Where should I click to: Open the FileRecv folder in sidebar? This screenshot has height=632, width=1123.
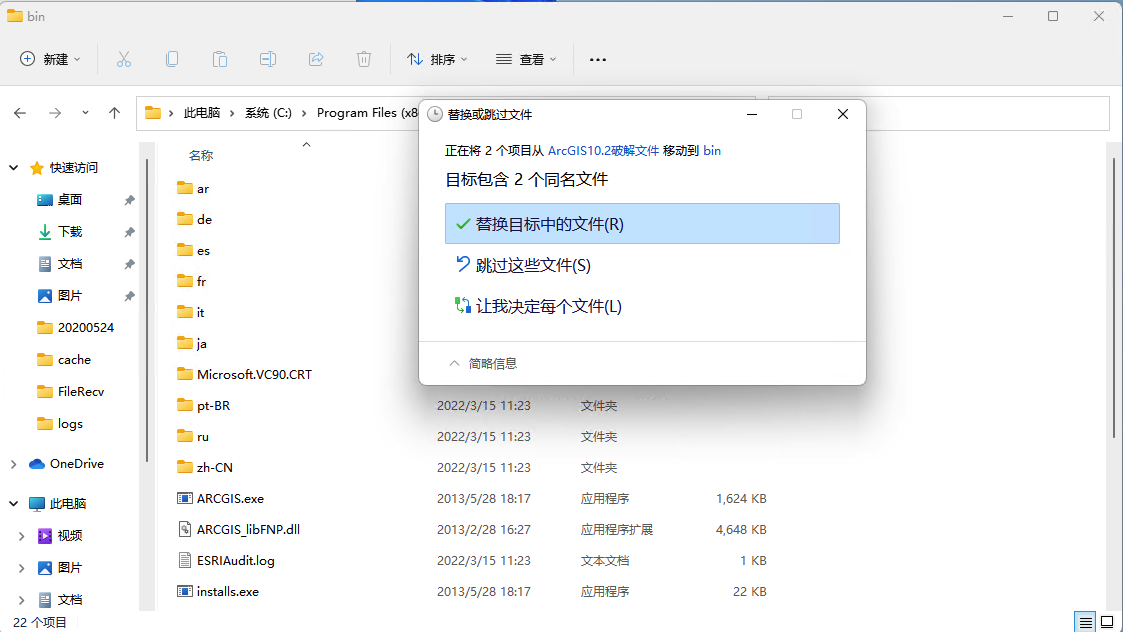(x=80, y=392)
